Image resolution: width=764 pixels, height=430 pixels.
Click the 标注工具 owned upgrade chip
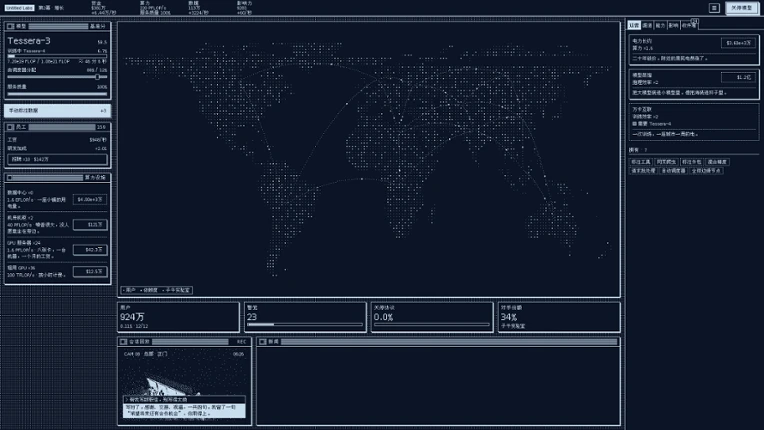(641, 162)
